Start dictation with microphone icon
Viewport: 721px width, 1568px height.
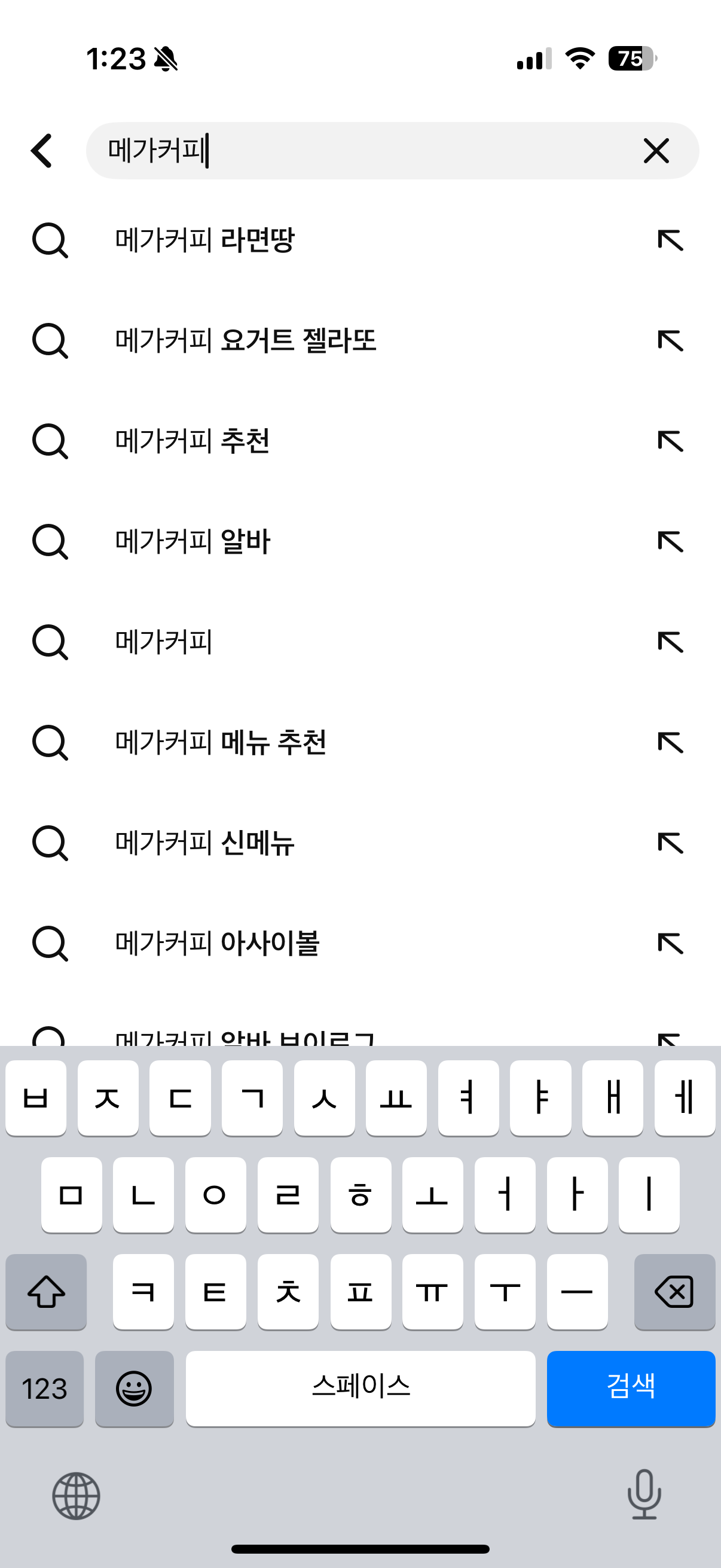pyautogui.click(x=644, y=1494)
